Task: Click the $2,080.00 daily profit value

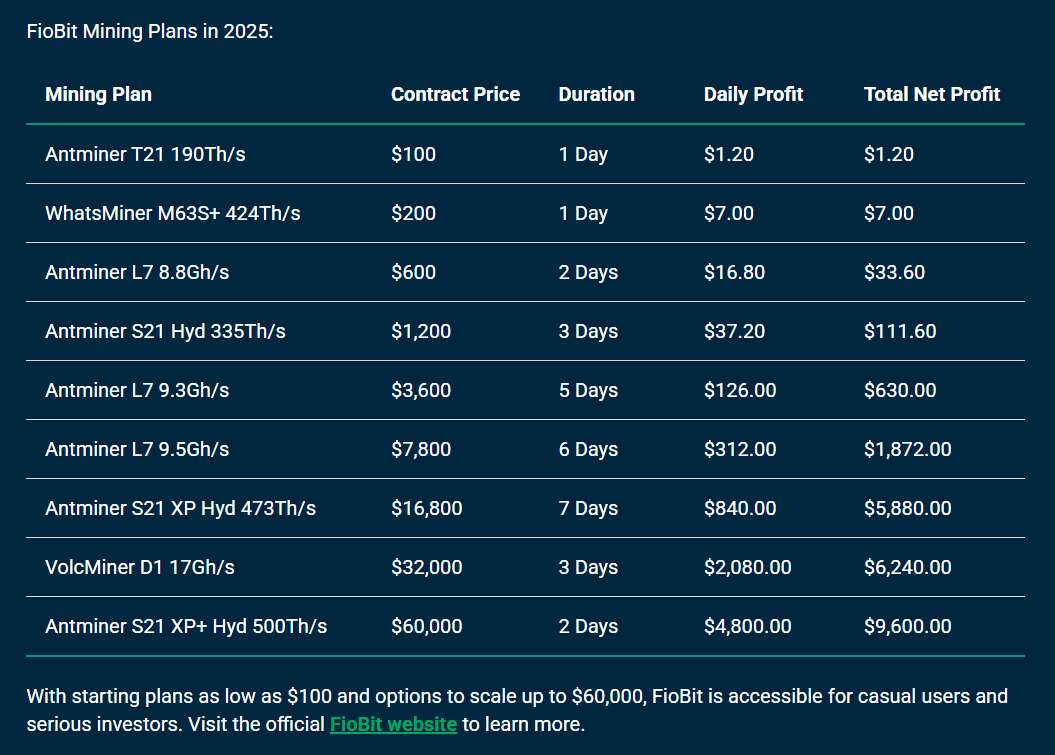Action: (747, 568)
